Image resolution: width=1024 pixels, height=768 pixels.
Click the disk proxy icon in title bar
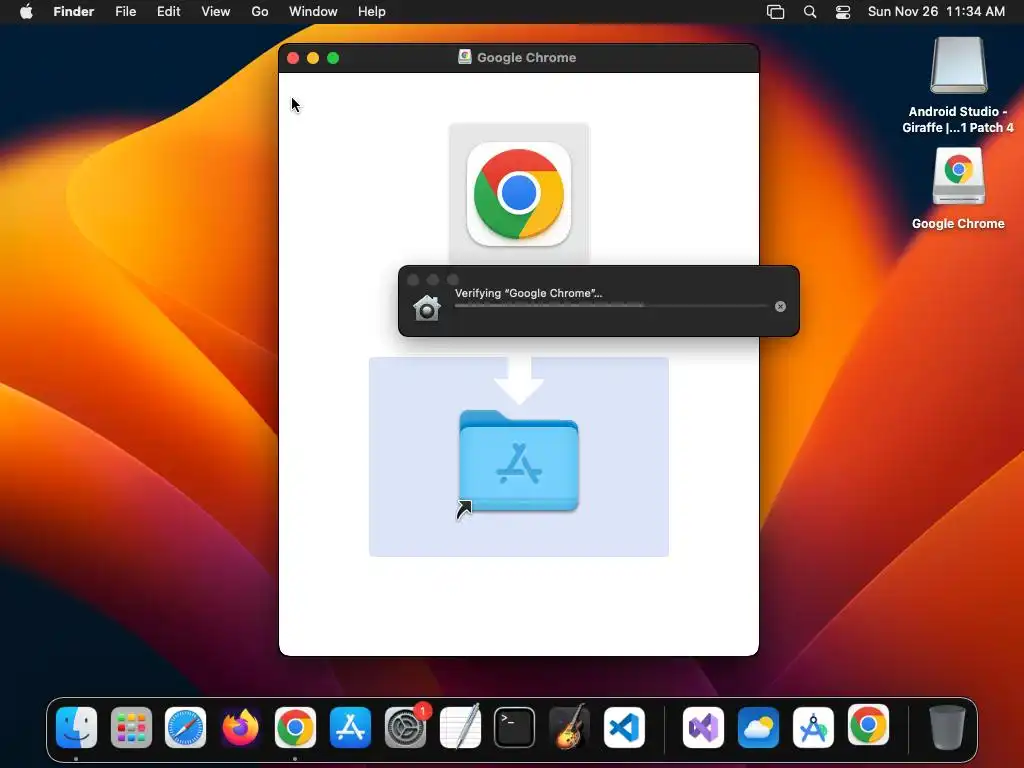click(x=464, y=57)
